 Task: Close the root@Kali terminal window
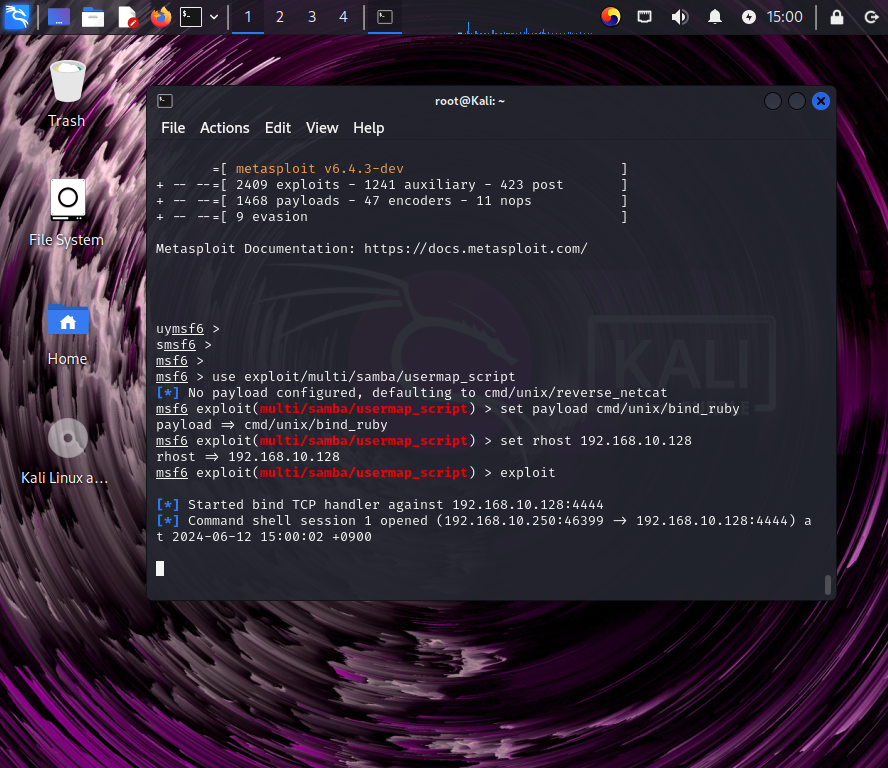click(821, 101)
